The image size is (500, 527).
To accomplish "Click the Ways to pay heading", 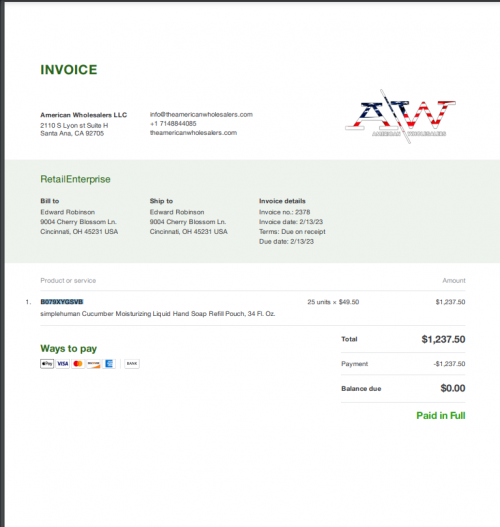I will (69, 349).
